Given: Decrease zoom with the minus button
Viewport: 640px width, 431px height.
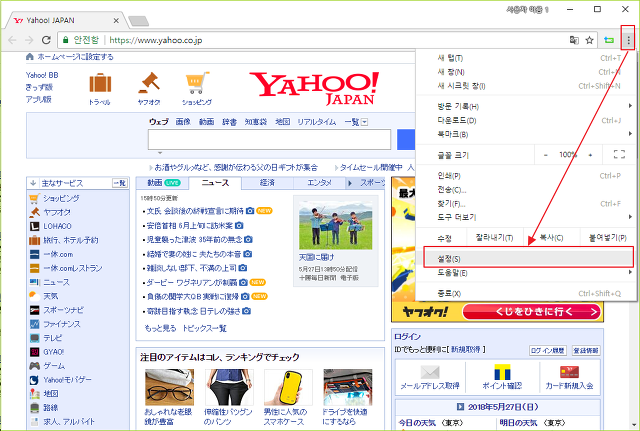Looking at the screenshot, I should 546,155.
